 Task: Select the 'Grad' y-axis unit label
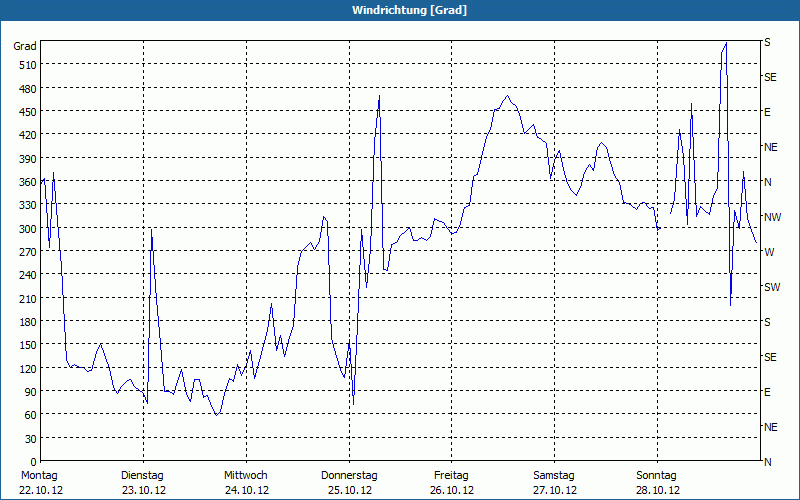coord(25,46)
